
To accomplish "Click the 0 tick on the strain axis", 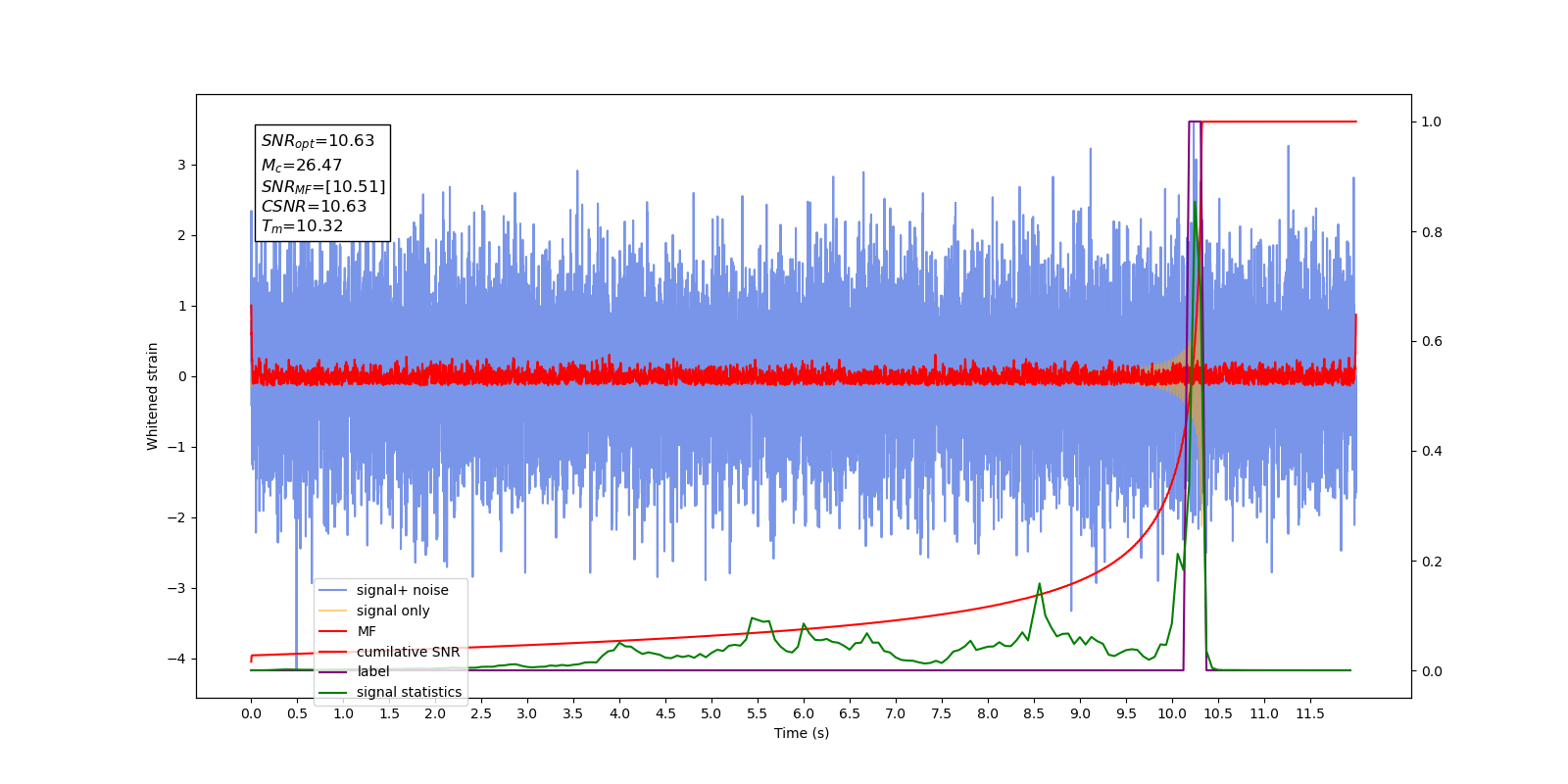I will click(x=181, y=376).
